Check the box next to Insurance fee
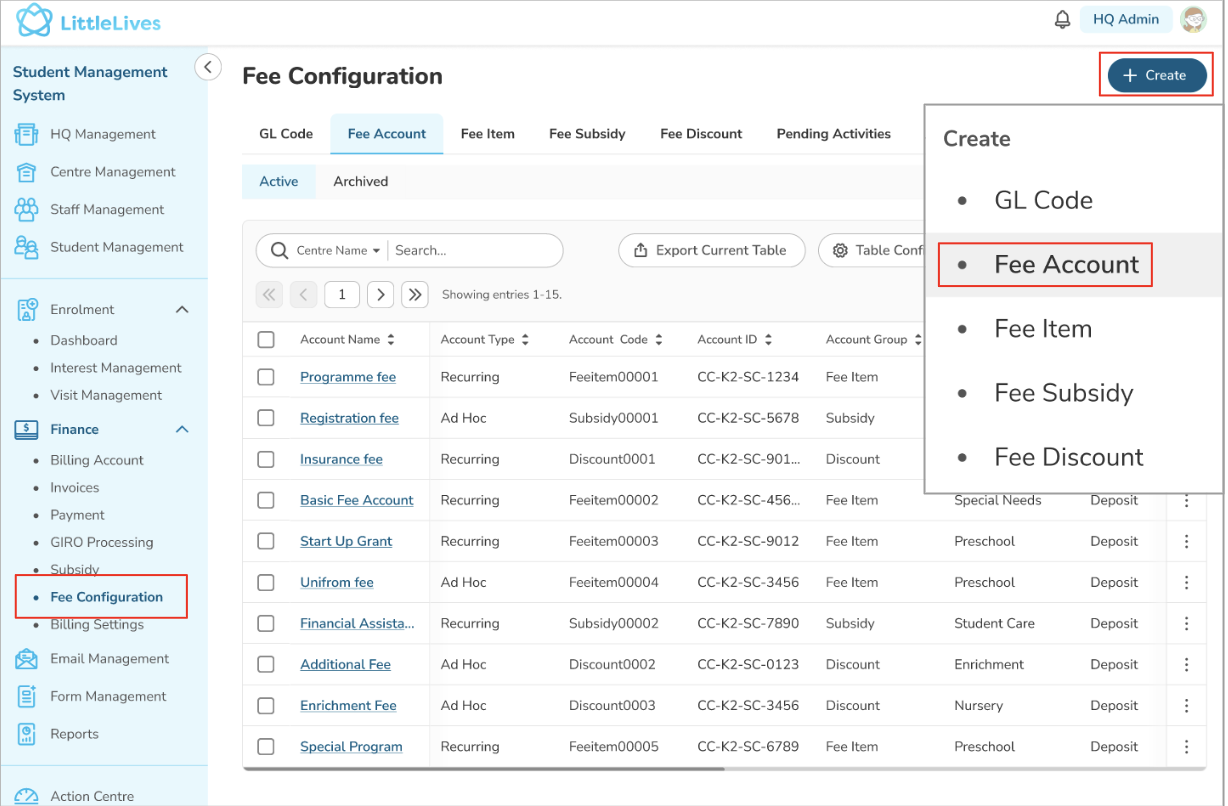This screenshot has width=1228, height=806. point(266,459)
